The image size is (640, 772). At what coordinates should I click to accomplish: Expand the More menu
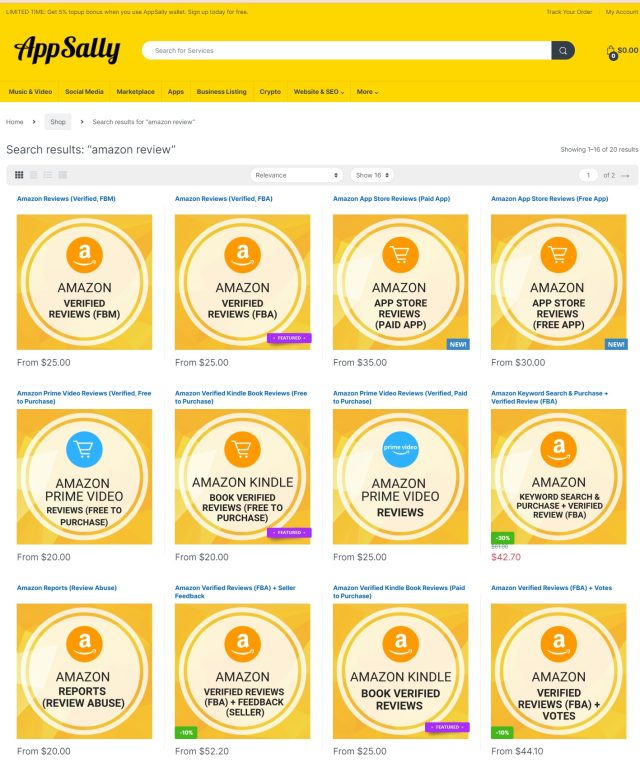(x=367, y=92)
